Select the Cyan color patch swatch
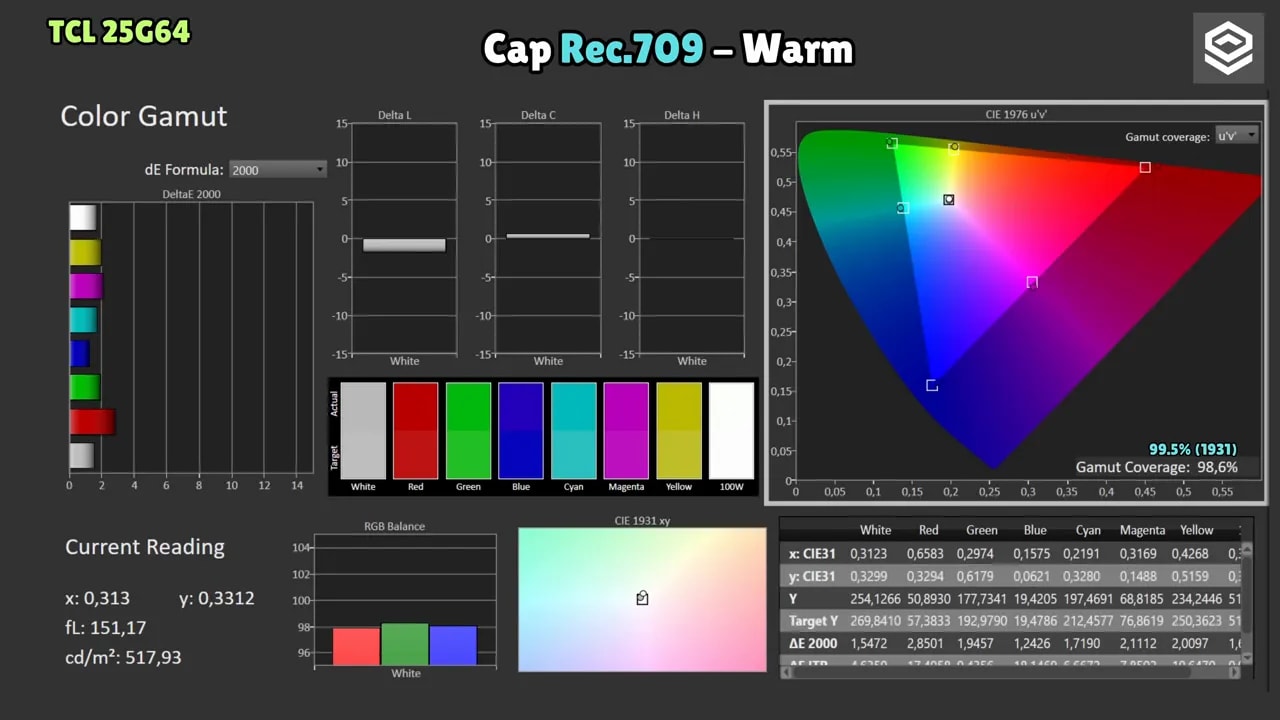Viewport: 1280px width, 720px height. pos(573,430)
